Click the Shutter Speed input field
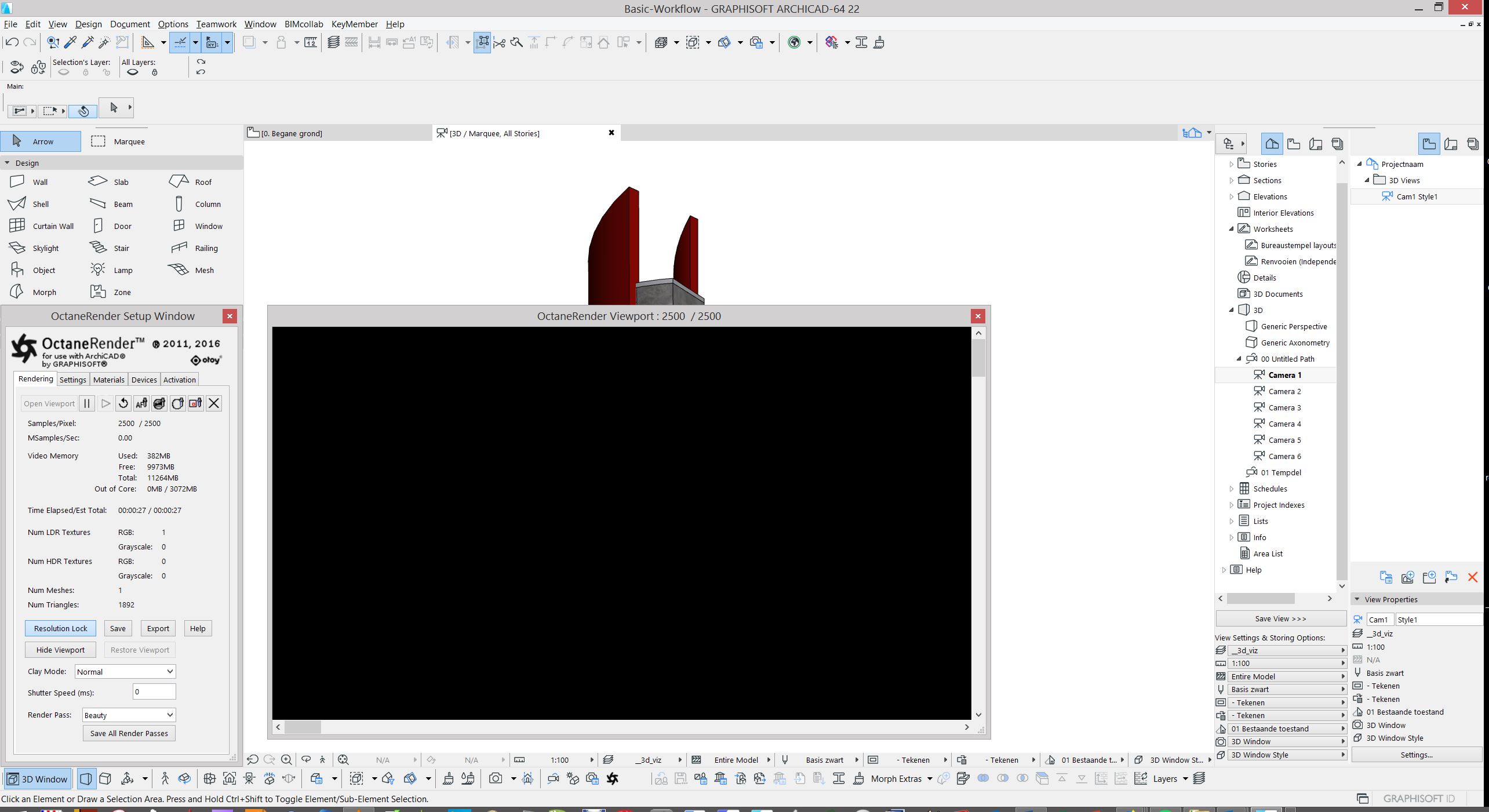The height and width of the screenshot is (812, 1489). click(154, 691)
